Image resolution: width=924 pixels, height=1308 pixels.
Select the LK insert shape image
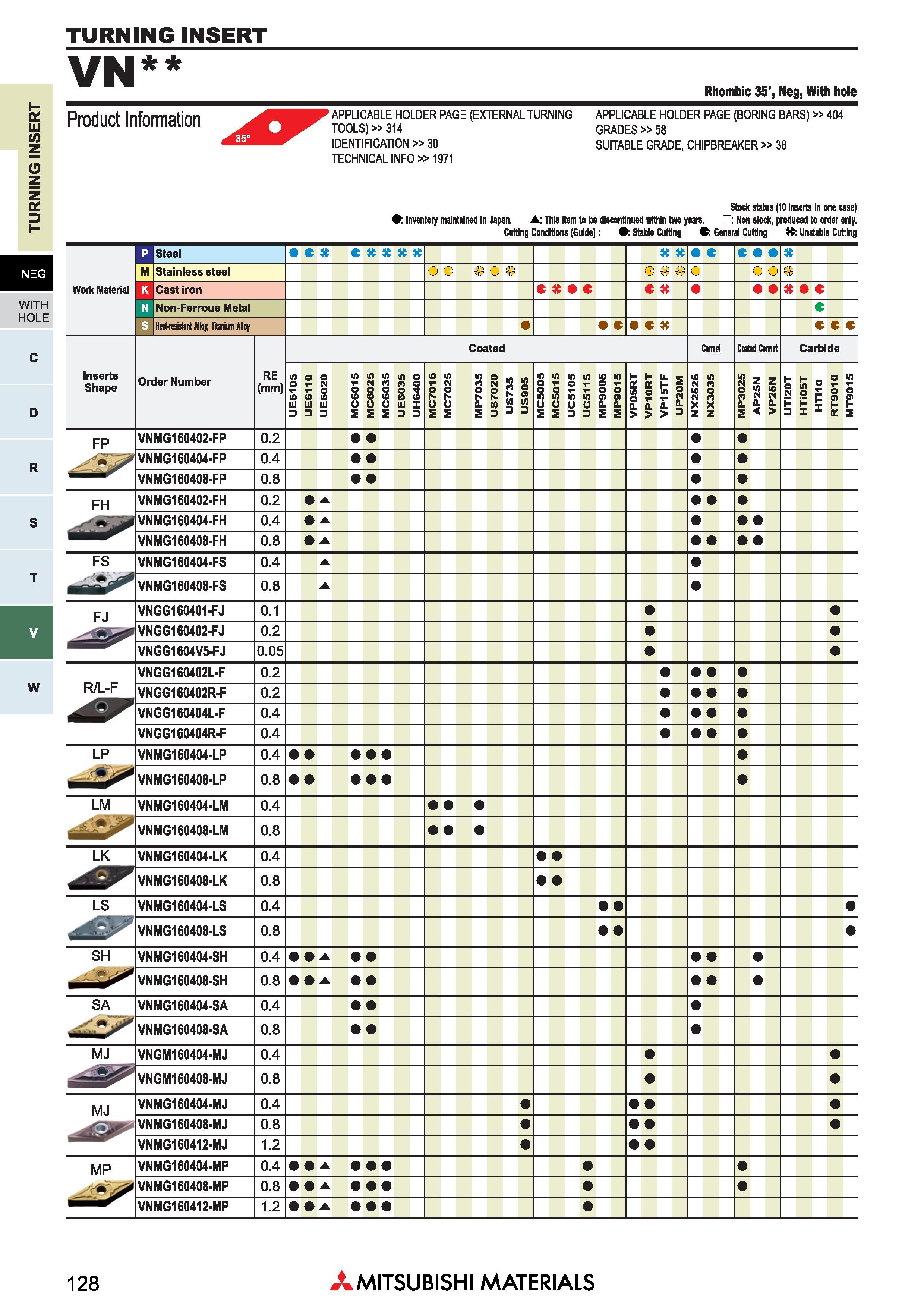pyautogui.click(x=101, y=877)
